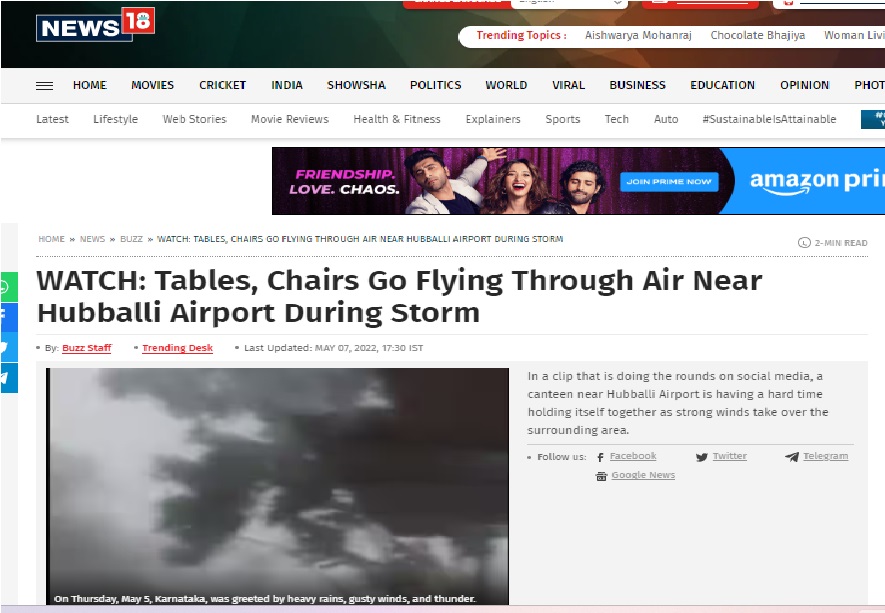
Task: Click the BUZZ breadcrumb link
Action: point(132,239)
